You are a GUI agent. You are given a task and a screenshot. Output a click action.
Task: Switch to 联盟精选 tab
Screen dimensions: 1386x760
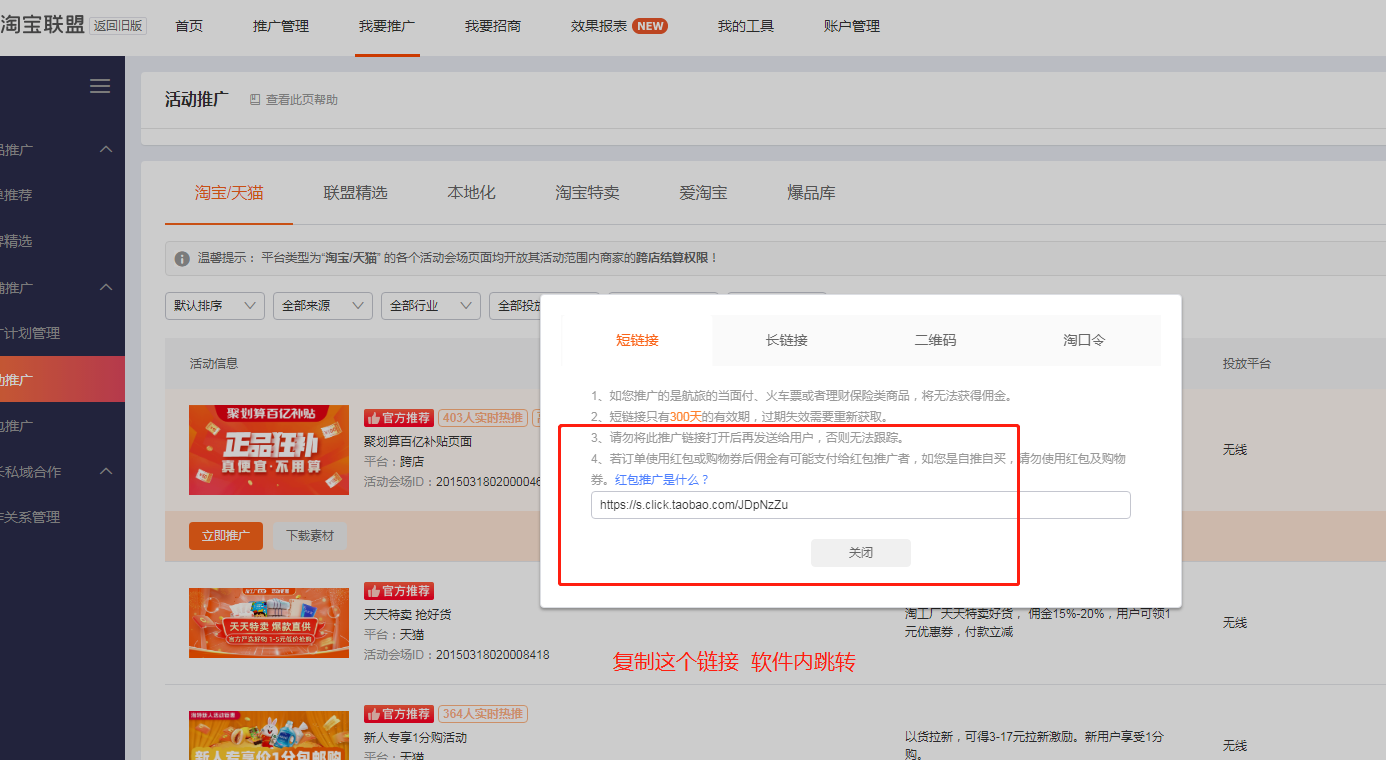(355, 193)
